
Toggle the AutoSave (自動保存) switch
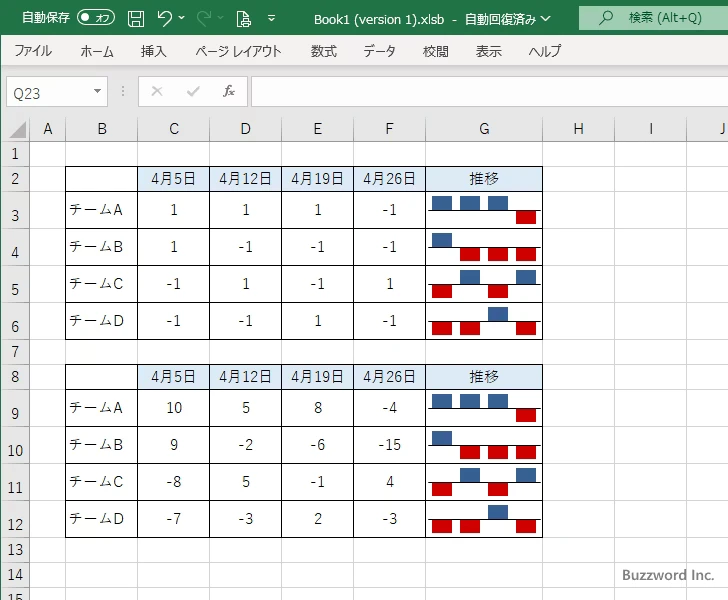(96, 18)
